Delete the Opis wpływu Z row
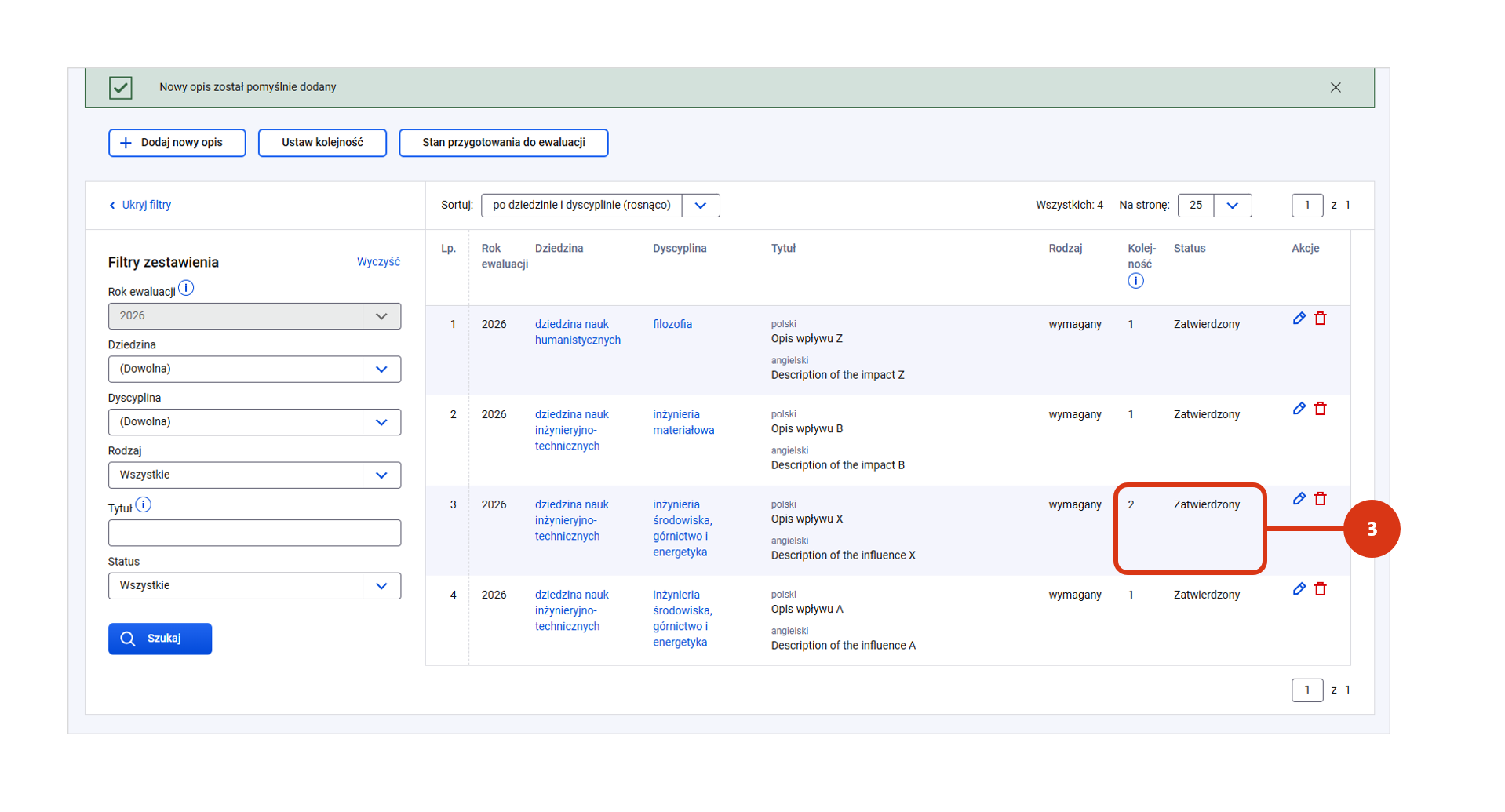The width and height of the screenshot is (1505, 812). coord(1320,319)
